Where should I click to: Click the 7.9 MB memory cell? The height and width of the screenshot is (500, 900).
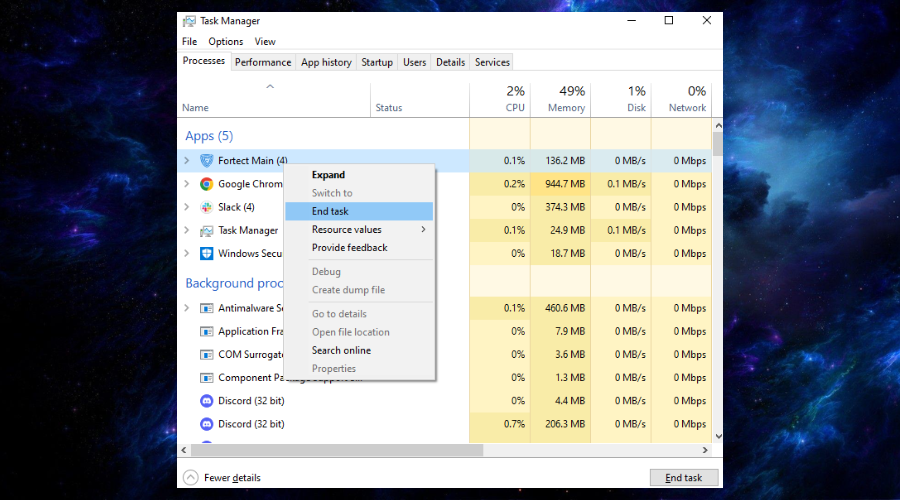tap(560, 331)
